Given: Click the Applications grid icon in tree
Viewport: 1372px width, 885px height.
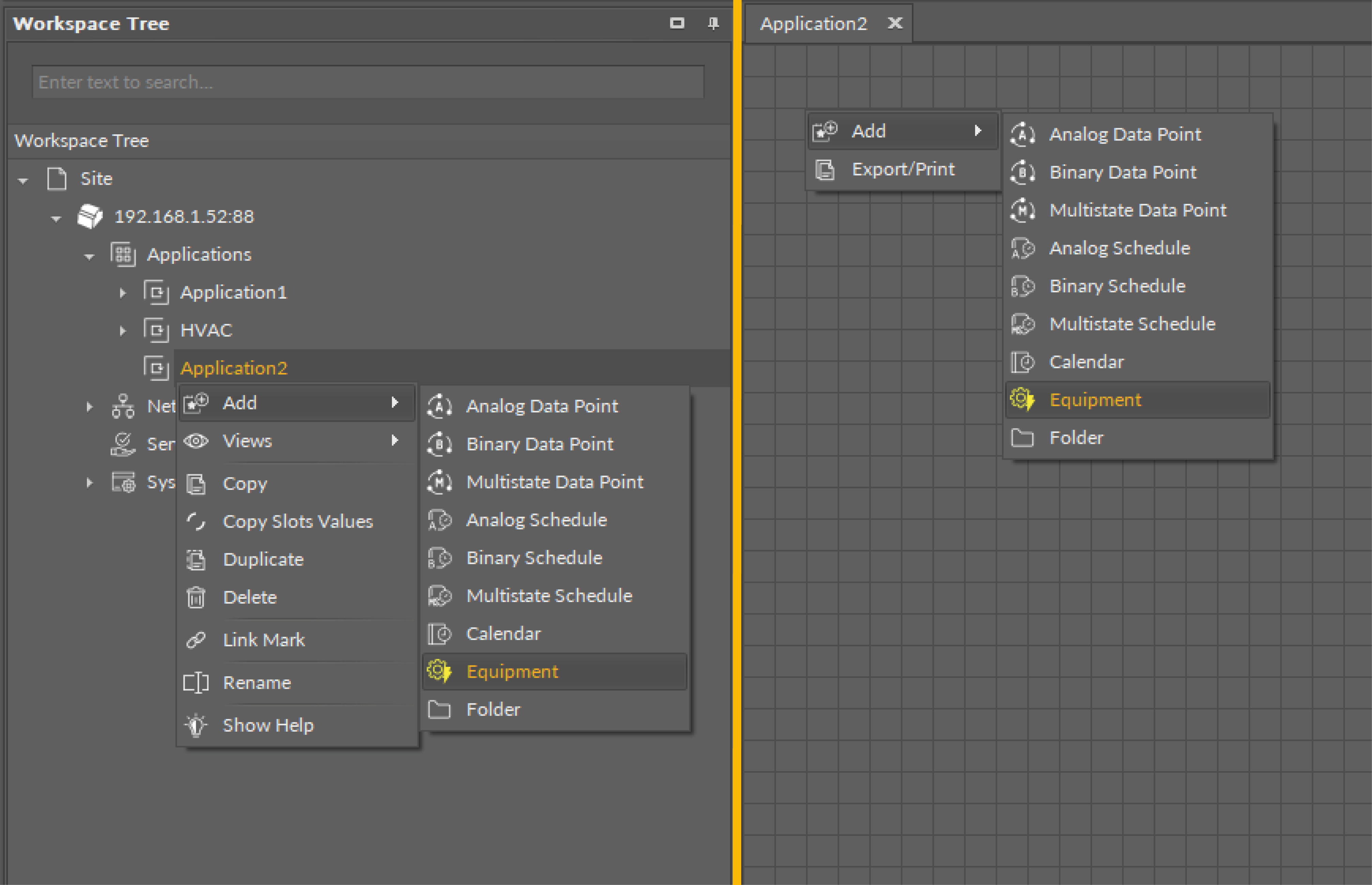Looking at the screenshot, I should [123, 255].
